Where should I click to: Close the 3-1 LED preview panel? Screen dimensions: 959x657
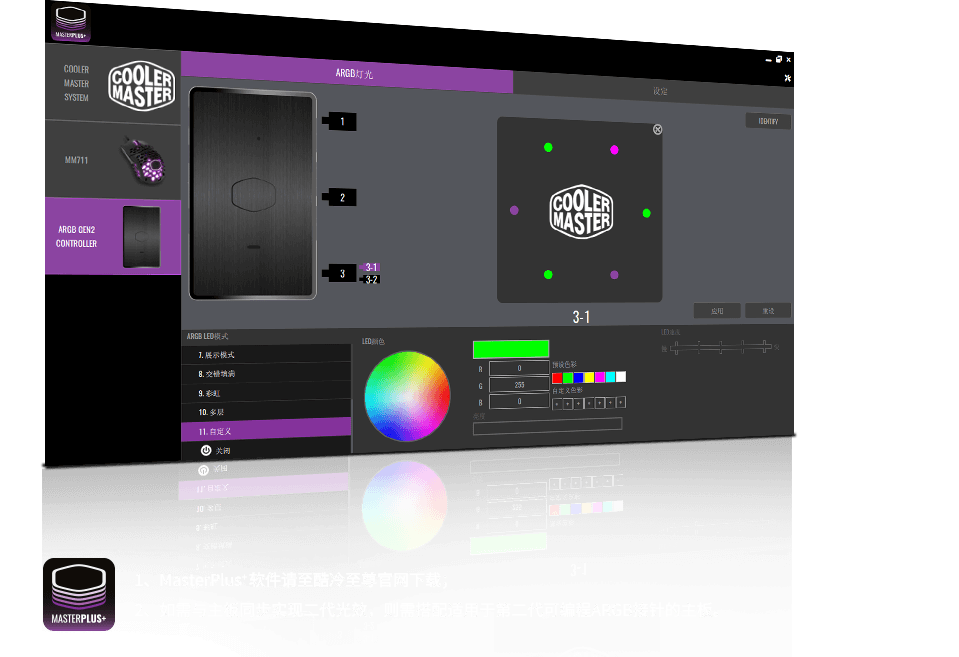657,129
